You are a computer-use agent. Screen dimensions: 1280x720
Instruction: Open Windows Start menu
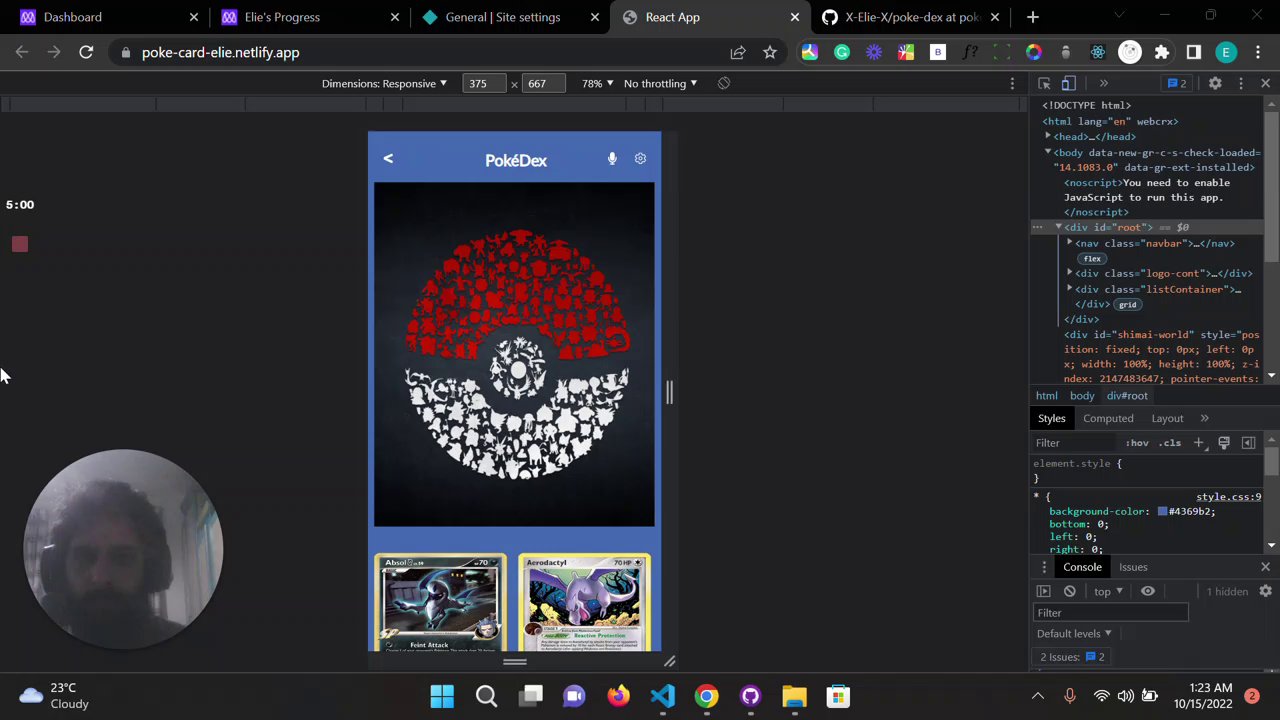442,696
